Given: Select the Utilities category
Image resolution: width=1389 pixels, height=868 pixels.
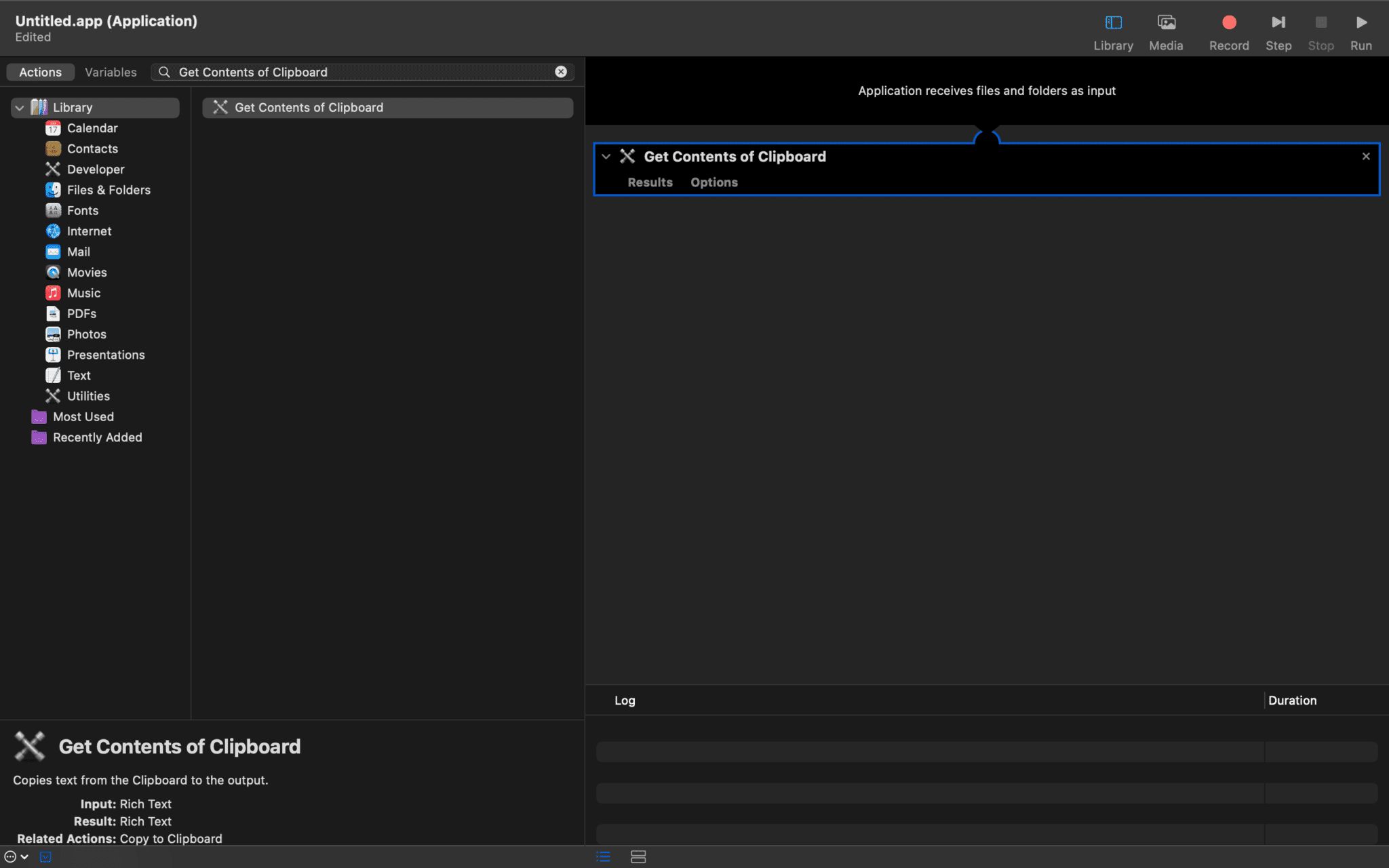Looking at the screenshot, I should pyautogui.click(x=88, y=396).
